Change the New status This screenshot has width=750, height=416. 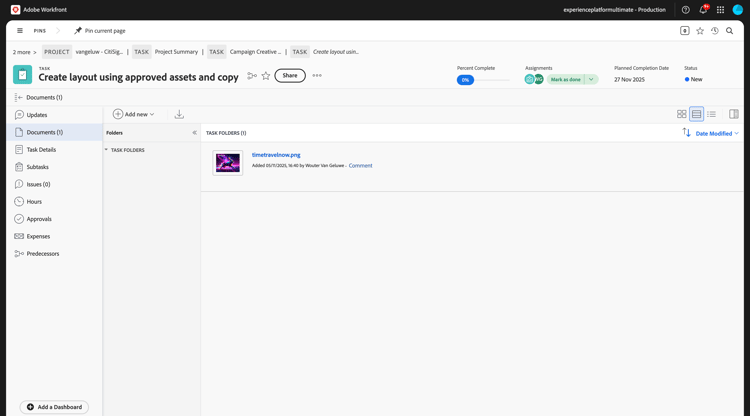click(x=694, y=79)
